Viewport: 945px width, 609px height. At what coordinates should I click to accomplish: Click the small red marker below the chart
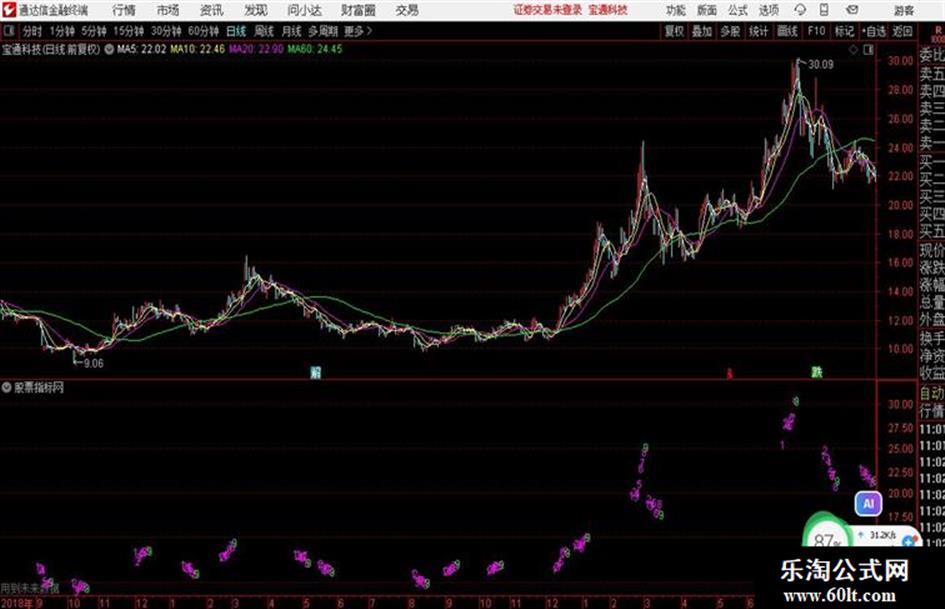[x=729, y=374]
